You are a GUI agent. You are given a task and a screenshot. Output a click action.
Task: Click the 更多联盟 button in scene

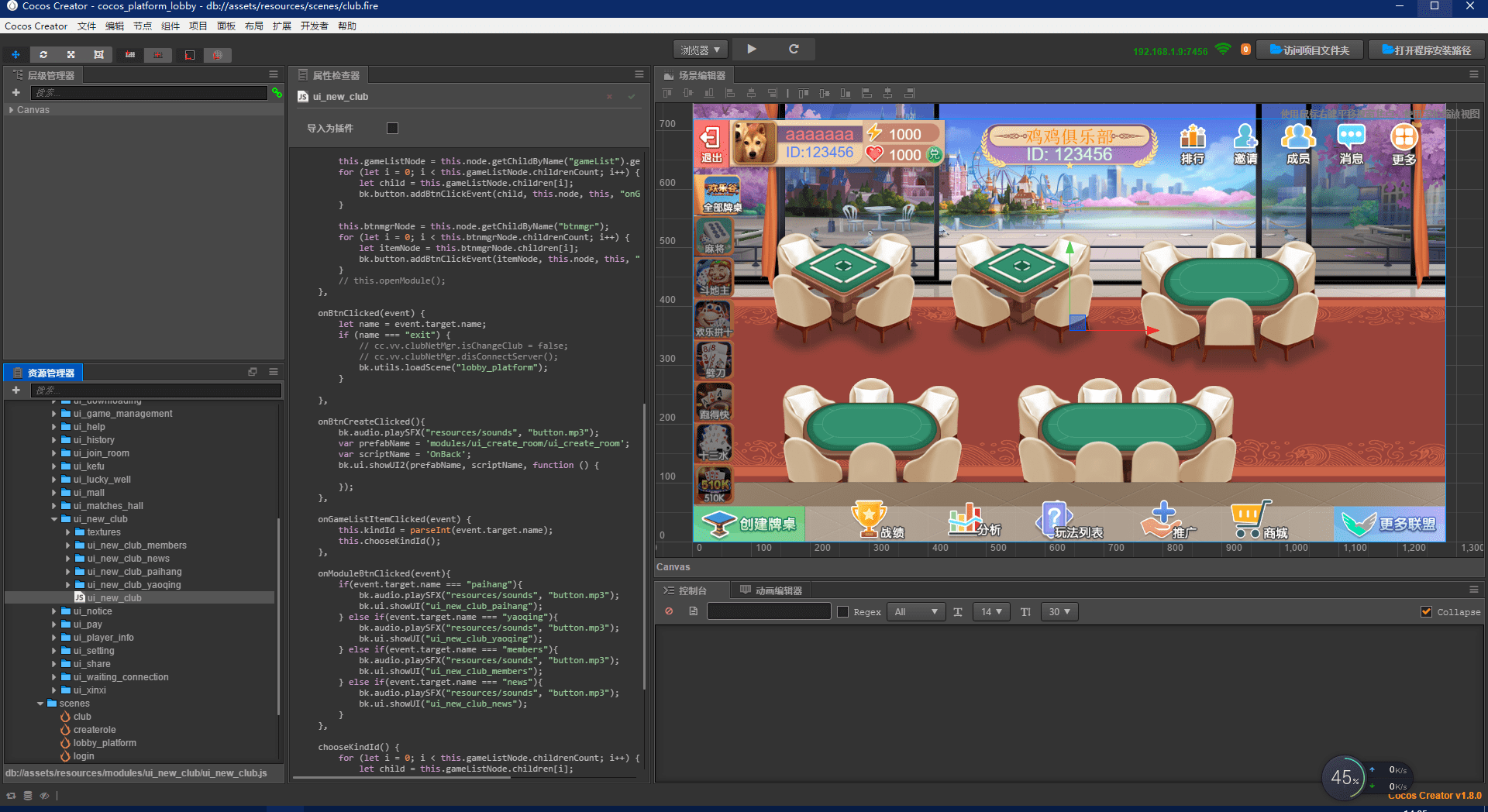point(1390,524)
